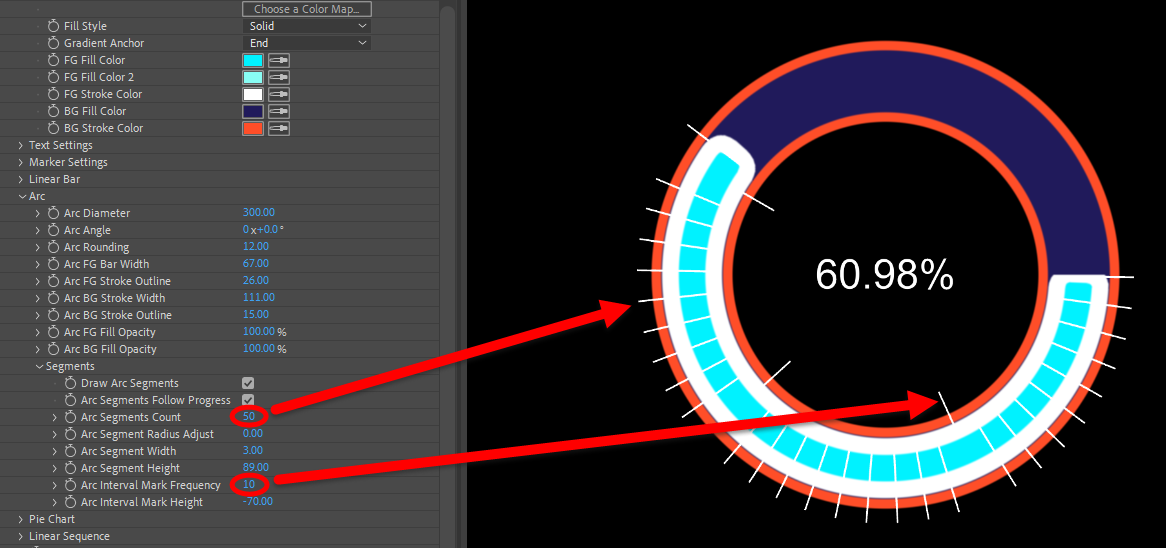Toggle BG Fill Color stopwatch

coord(54,112)
